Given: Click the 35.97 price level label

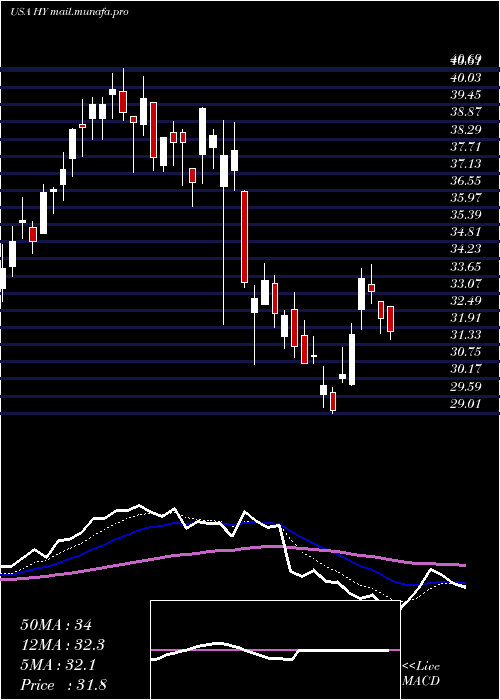Looking at the screenshot, I should tap(466, 198).
